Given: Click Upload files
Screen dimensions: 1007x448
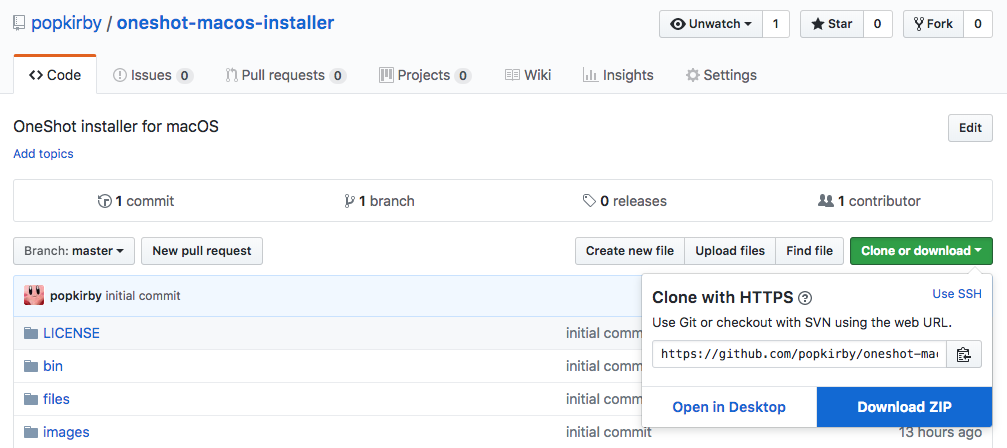Looking at the screenshot, I should coord(730,251).
